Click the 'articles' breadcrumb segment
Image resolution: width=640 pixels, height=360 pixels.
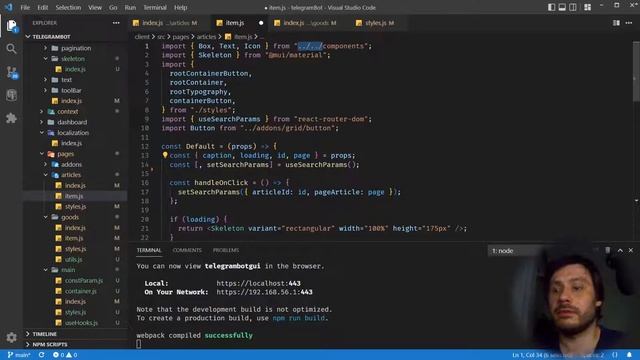pyautogui.click(x=206, y=37)
